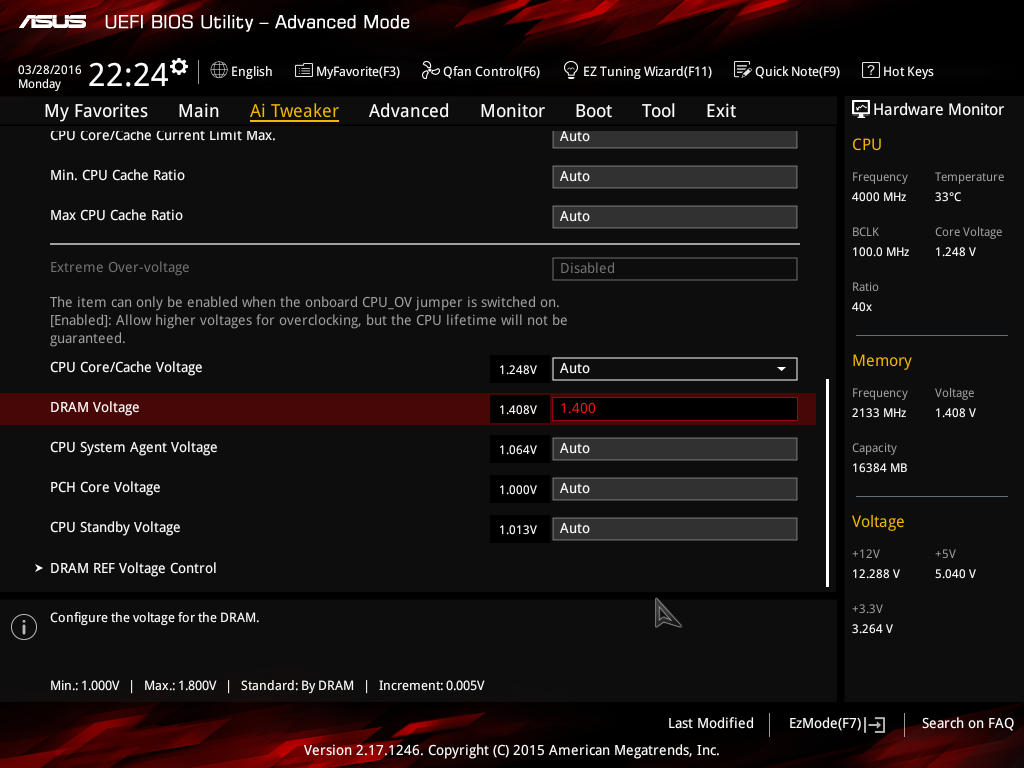Click the 22:24 clock display
Image resolution: width=1024 pixels, height=768 pixels.
click(x=129, y=74)
